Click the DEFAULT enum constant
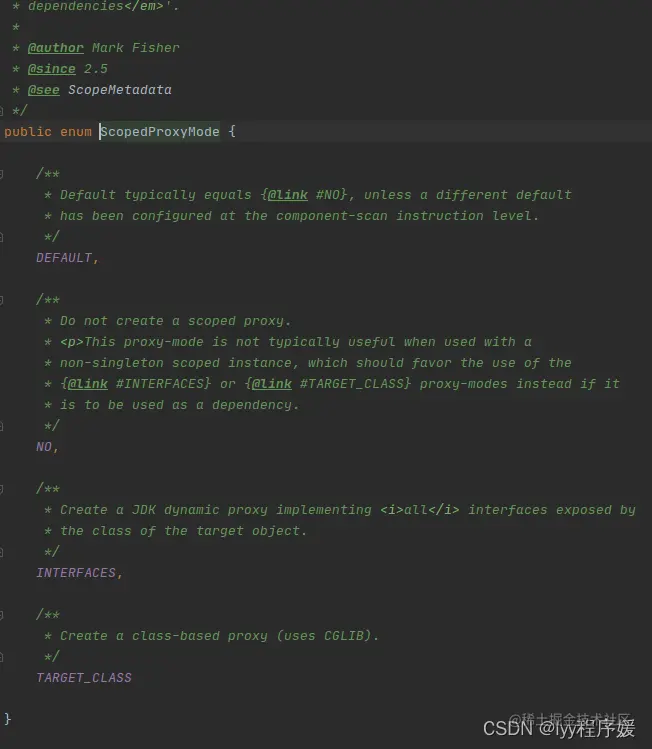The image size is (652, 749). click(64, 258)
